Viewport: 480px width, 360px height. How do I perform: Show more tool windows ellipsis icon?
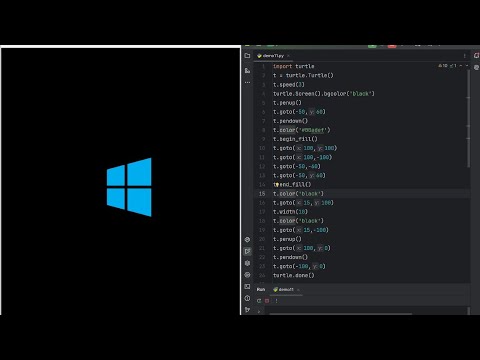(247, 82)
